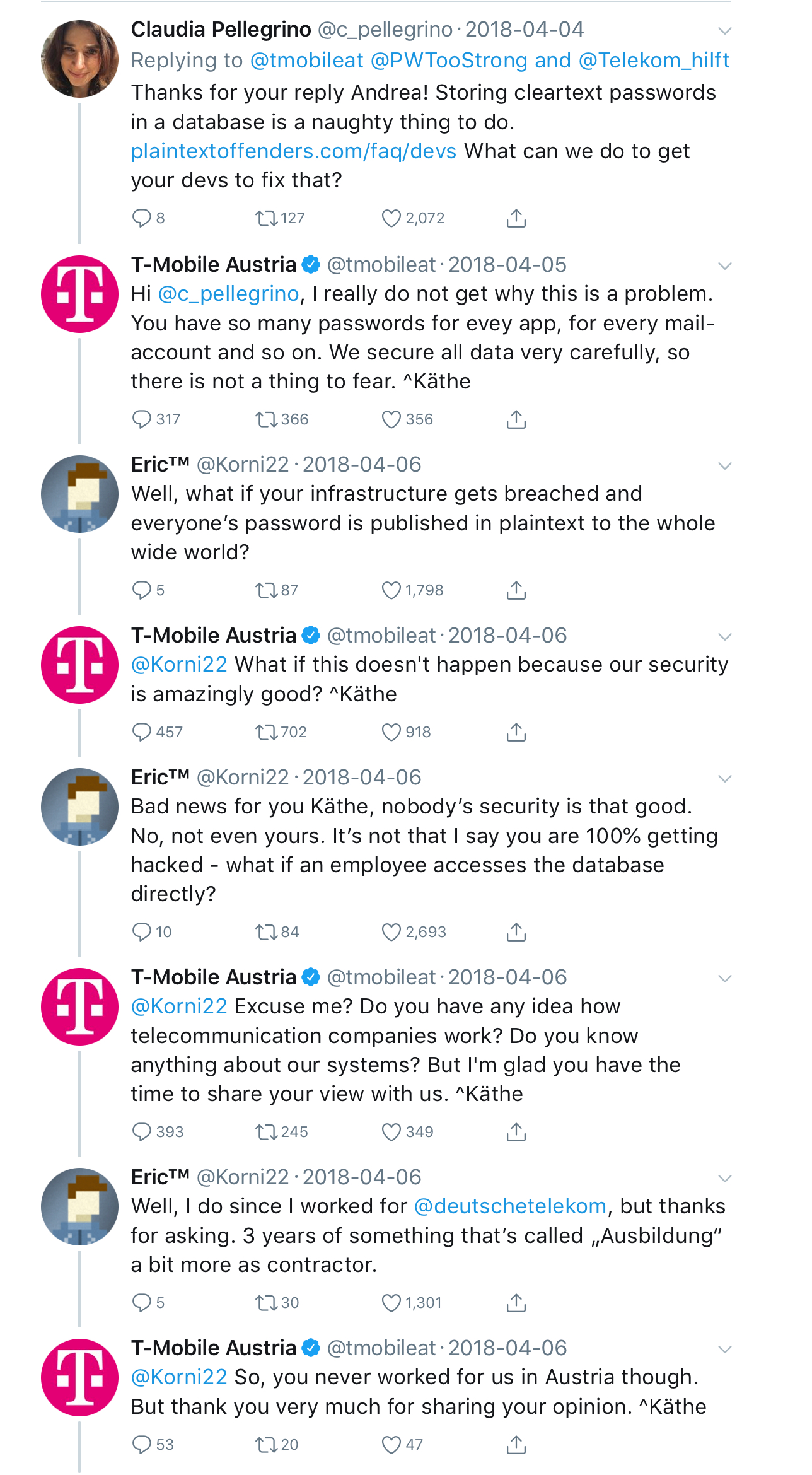The image size is (812, 1475).
Task: Expand options chevron on Eric's Bad news tweet
Action: click(725, 779)
